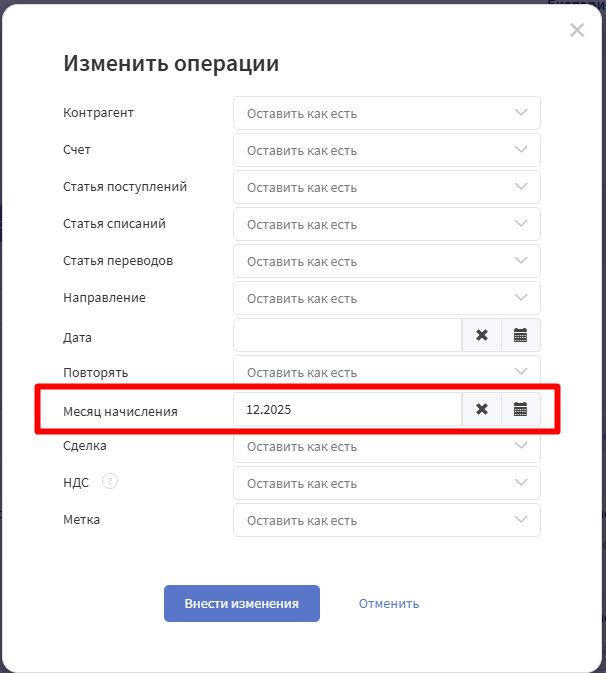Open calendar for Месяц начисления
606x673 pixels.
point(520,409)
